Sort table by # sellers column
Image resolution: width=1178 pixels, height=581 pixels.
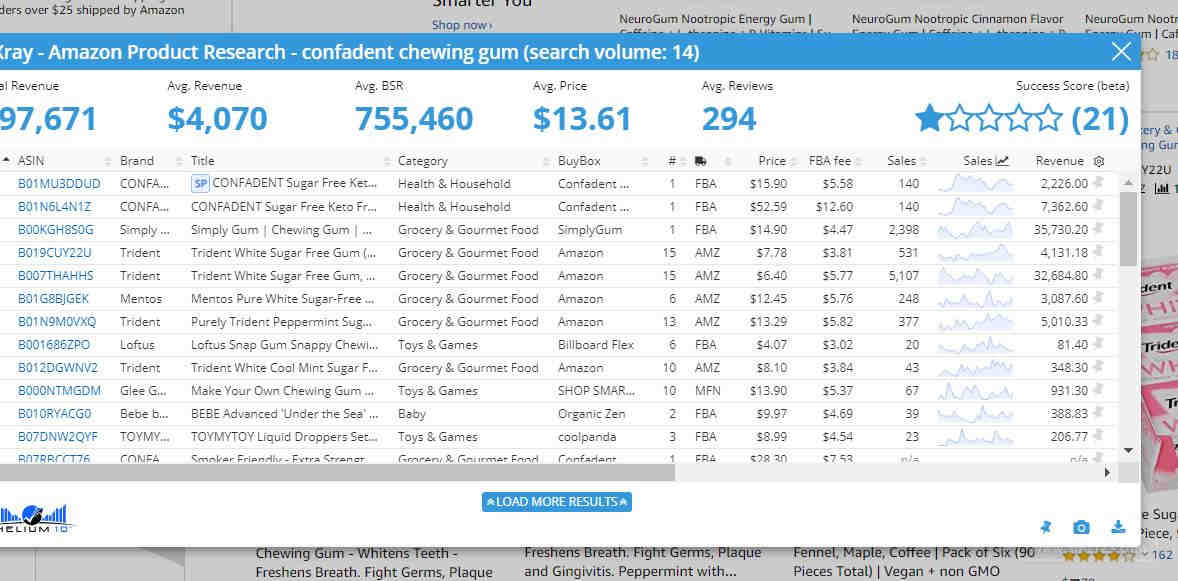pyautogui.click(x=672, y=161)
